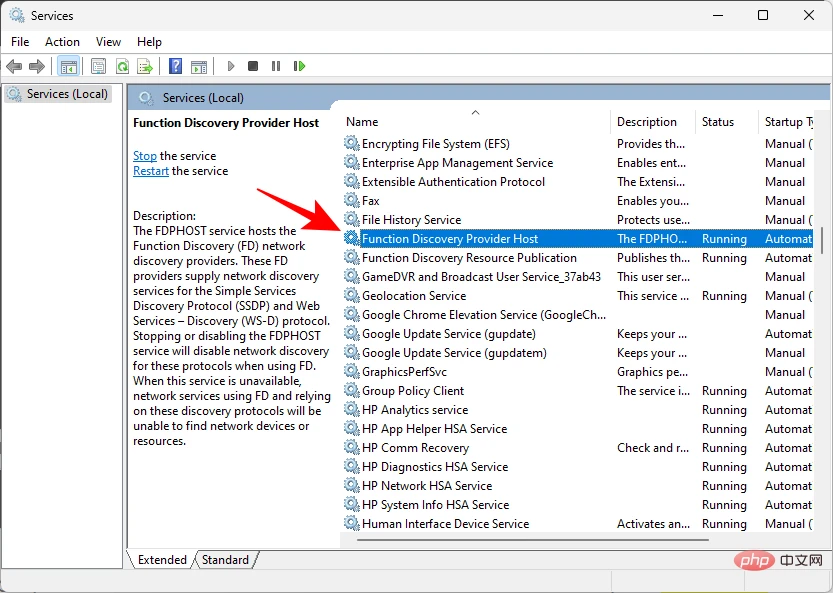The height and width of the screenshot is (593, 833).
Task: Go back using toolbar arrow
Action: tap(14, 66)
